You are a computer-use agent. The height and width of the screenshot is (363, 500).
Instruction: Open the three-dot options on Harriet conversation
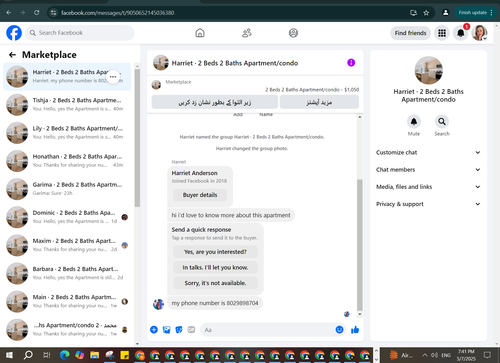pyautogui.click(x=113, y=77)
